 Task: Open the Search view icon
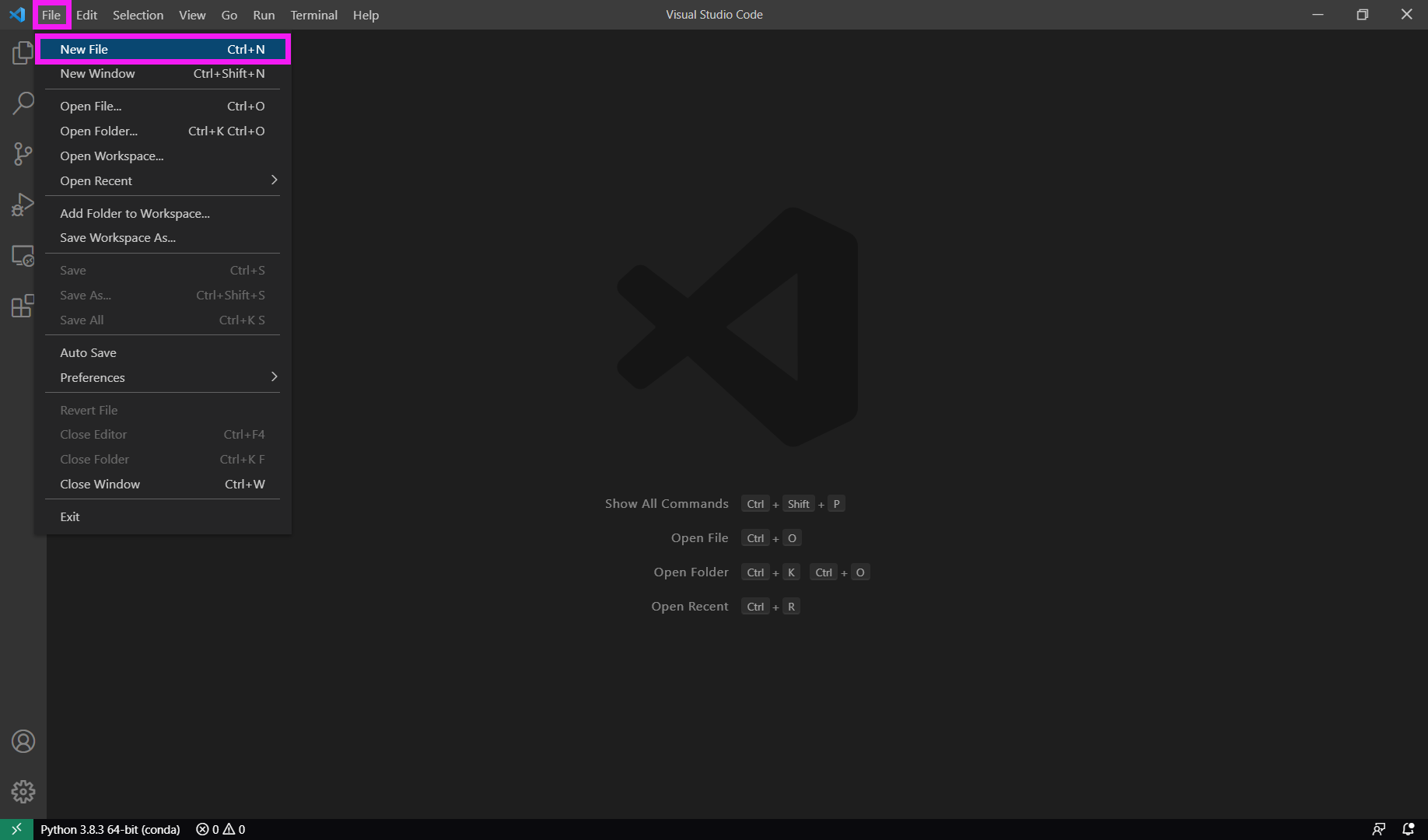23,103
